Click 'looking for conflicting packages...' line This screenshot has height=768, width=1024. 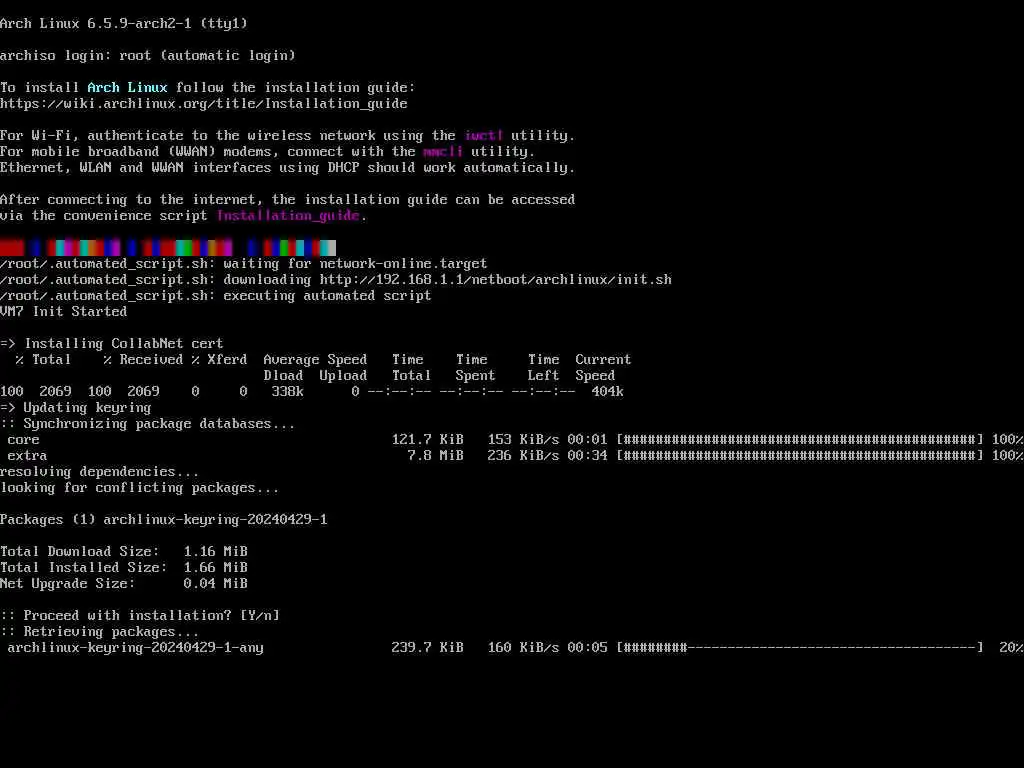coord(140,488)
